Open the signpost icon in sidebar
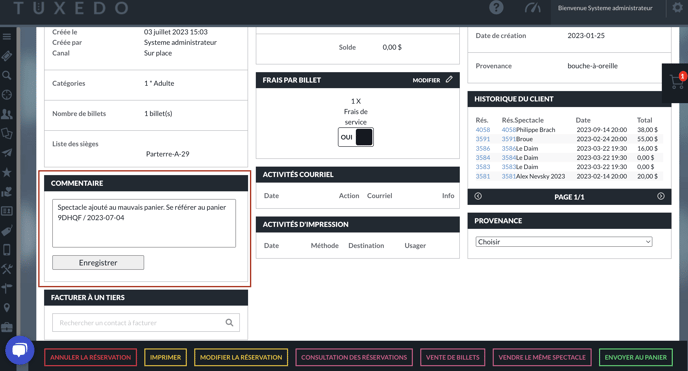688x371 pixels. [x=7, y=288]
